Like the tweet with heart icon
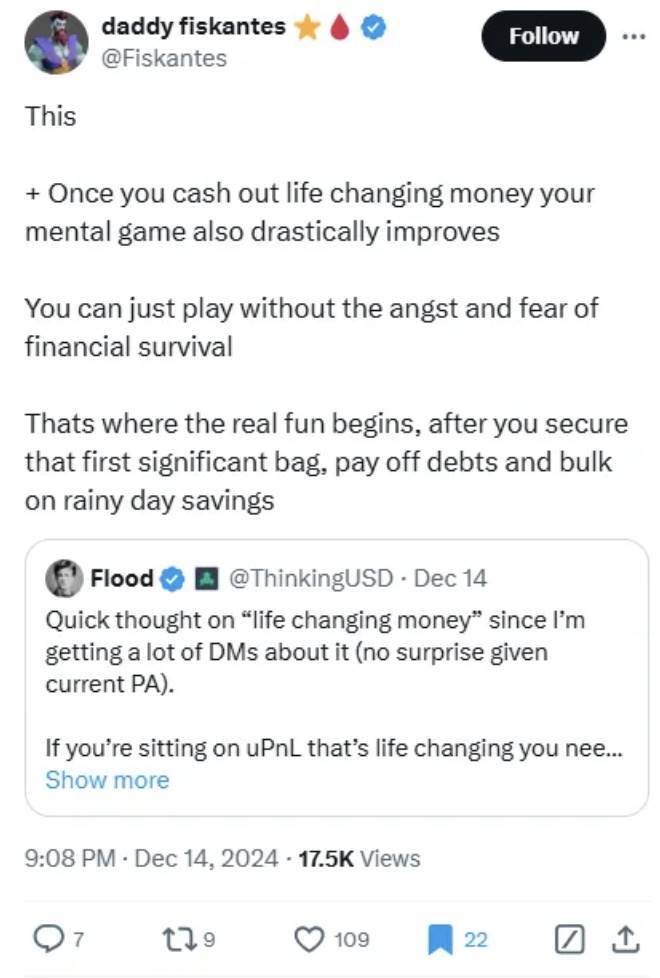 point(309,938)
